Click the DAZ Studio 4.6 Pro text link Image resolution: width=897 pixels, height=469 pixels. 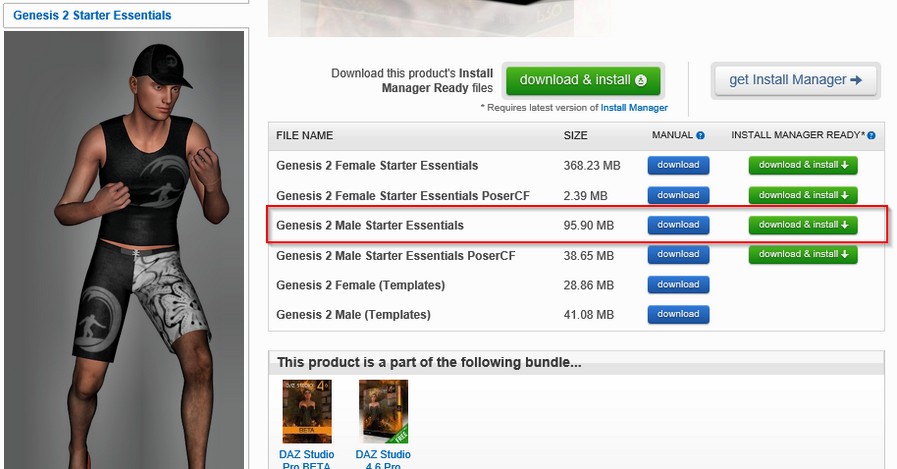(x=383, y=459)
